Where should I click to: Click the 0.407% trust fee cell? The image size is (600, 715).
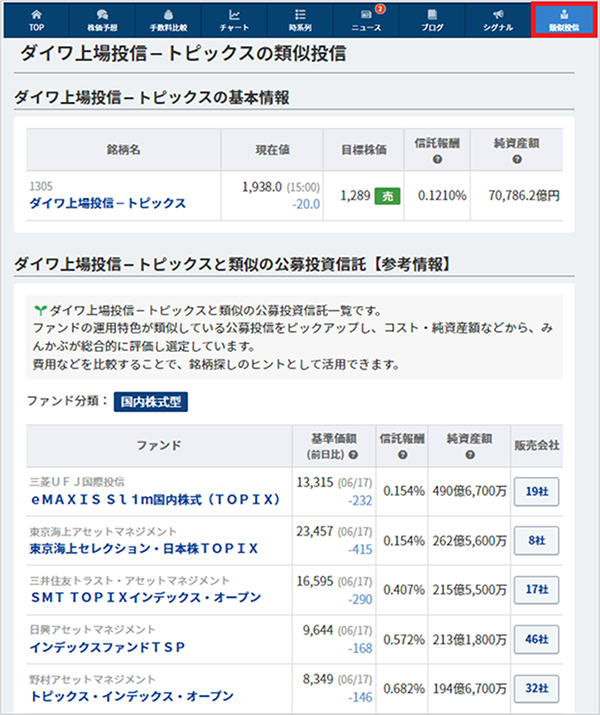point(404,590)
